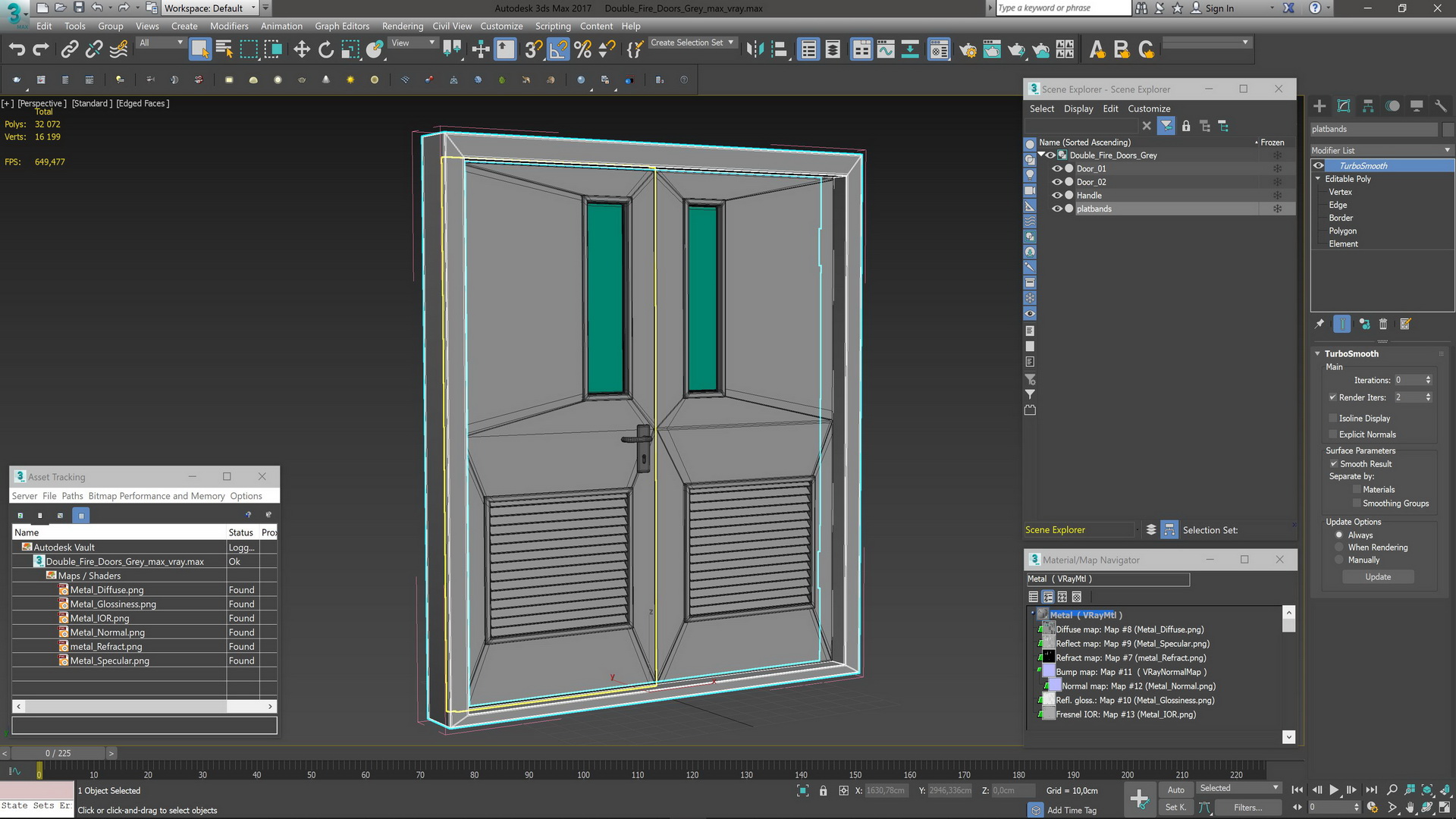Click the Pin Stack icon
This screenshot has height=819, width=1456.
pyautogui.click(x=1319, y=324)
